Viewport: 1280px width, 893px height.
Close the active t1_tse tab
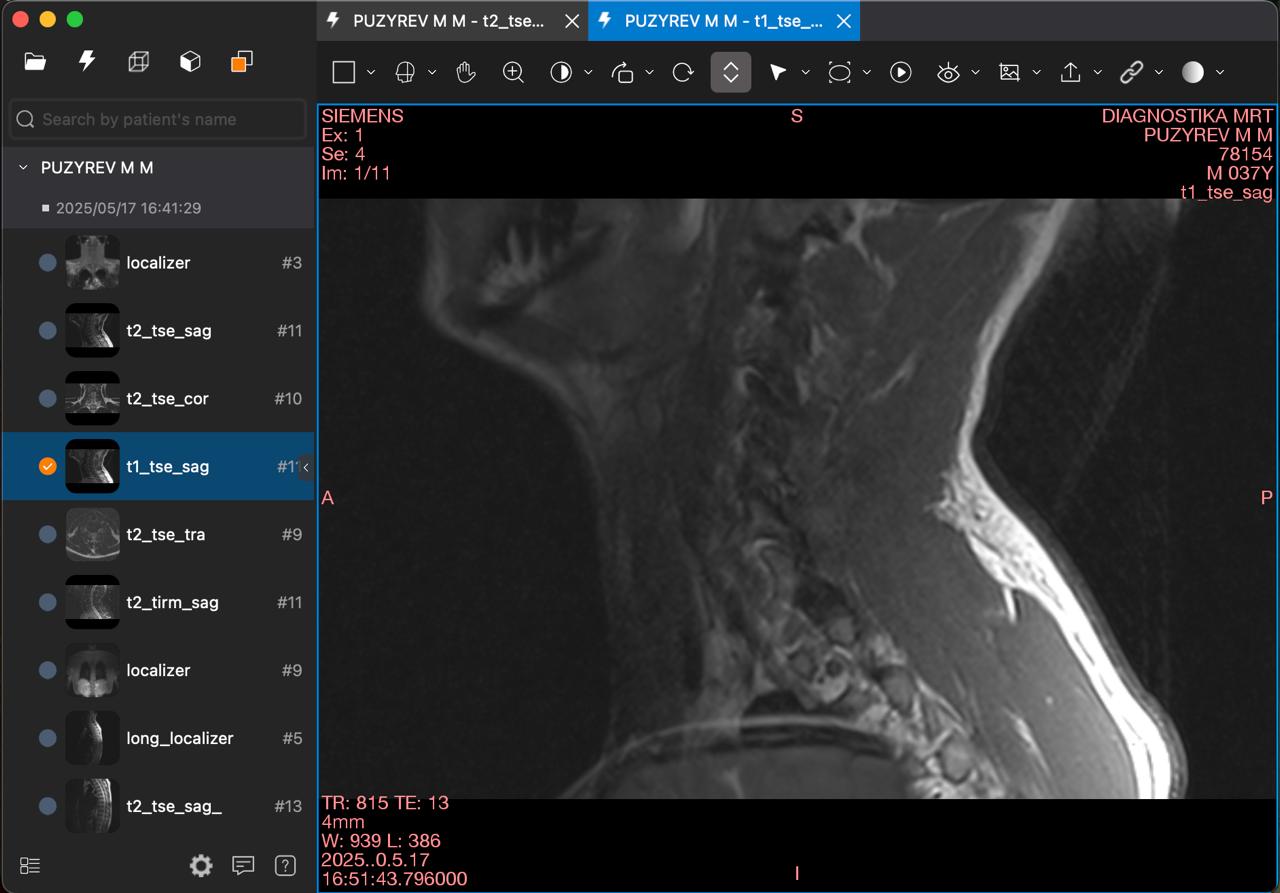pyautogui.click(x=843, y=21)
